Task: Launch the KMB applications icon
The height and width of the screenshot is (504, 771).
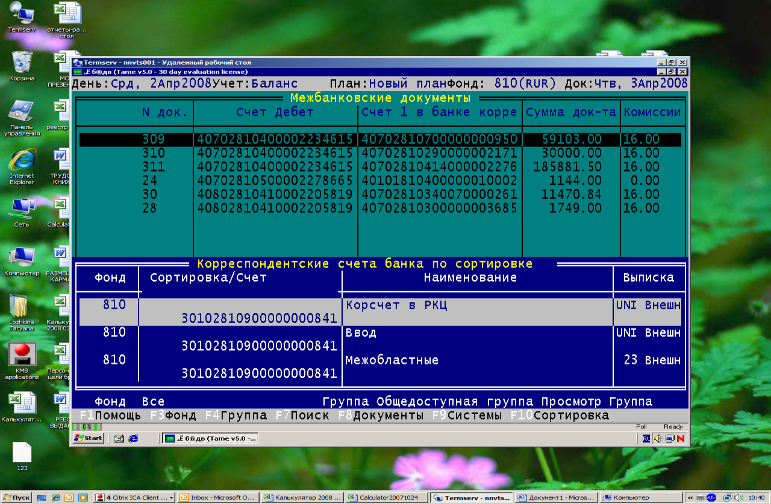Action: click(x=22, y=361)
